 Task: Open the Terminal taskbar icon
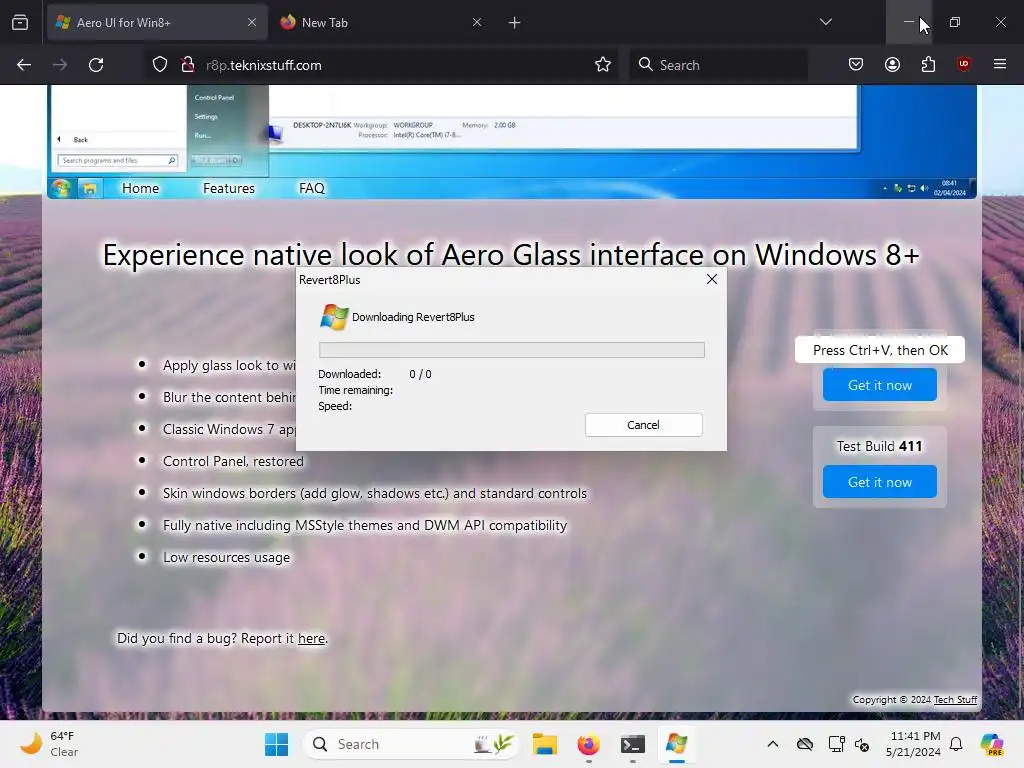(x=632, y=744)
